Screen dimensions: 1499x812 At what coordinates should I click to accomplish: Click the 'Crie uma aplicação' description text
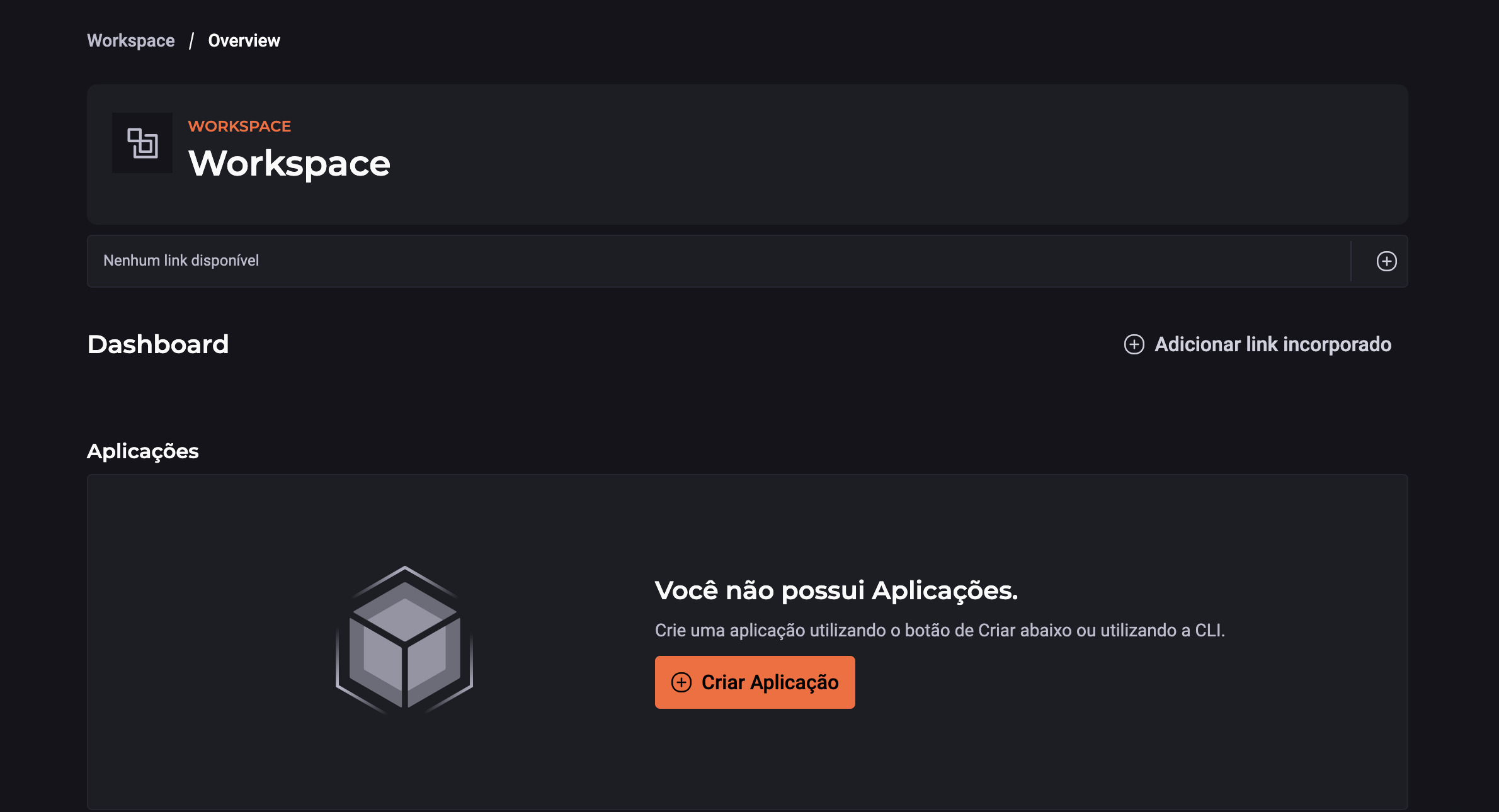point(939,630)
